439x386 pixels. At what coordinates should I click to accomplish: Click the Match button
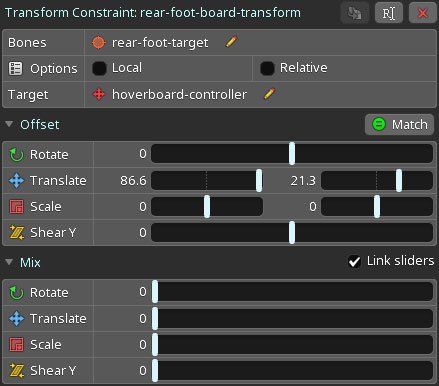[399, 124]
